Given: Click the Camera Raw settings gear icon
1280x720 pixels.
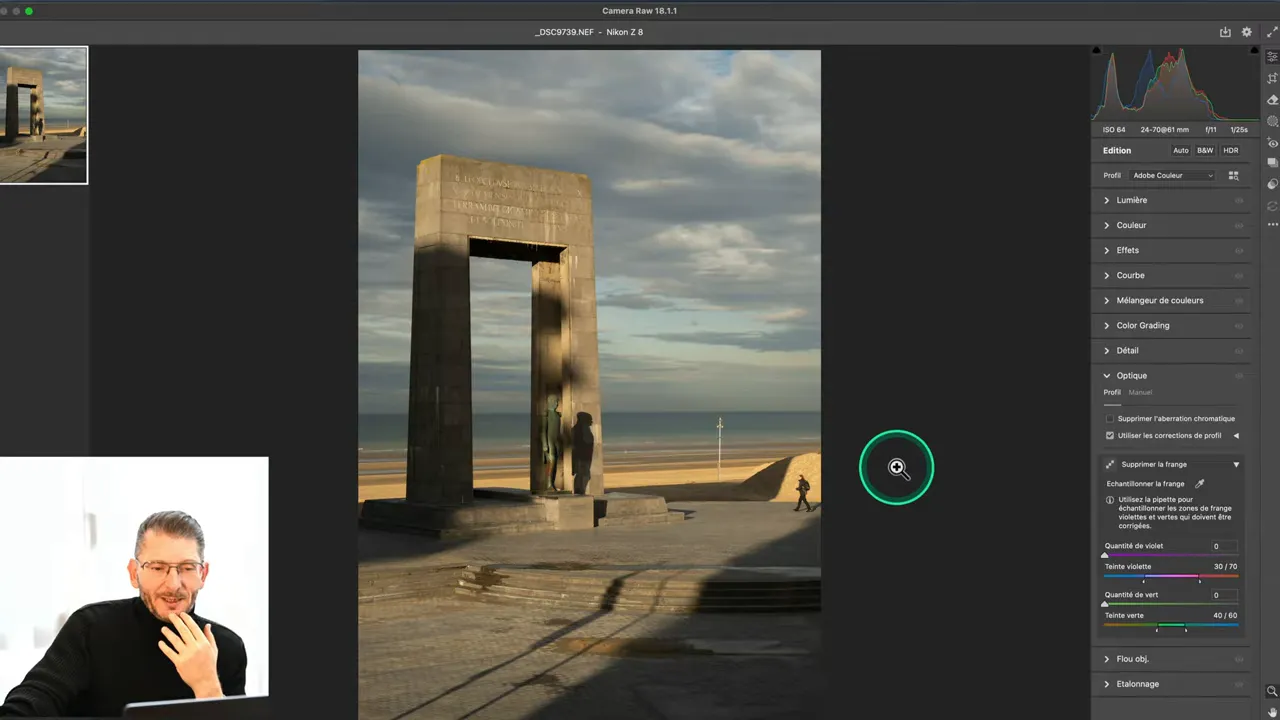Looking at the screenshot, I should pos(1246,32).
